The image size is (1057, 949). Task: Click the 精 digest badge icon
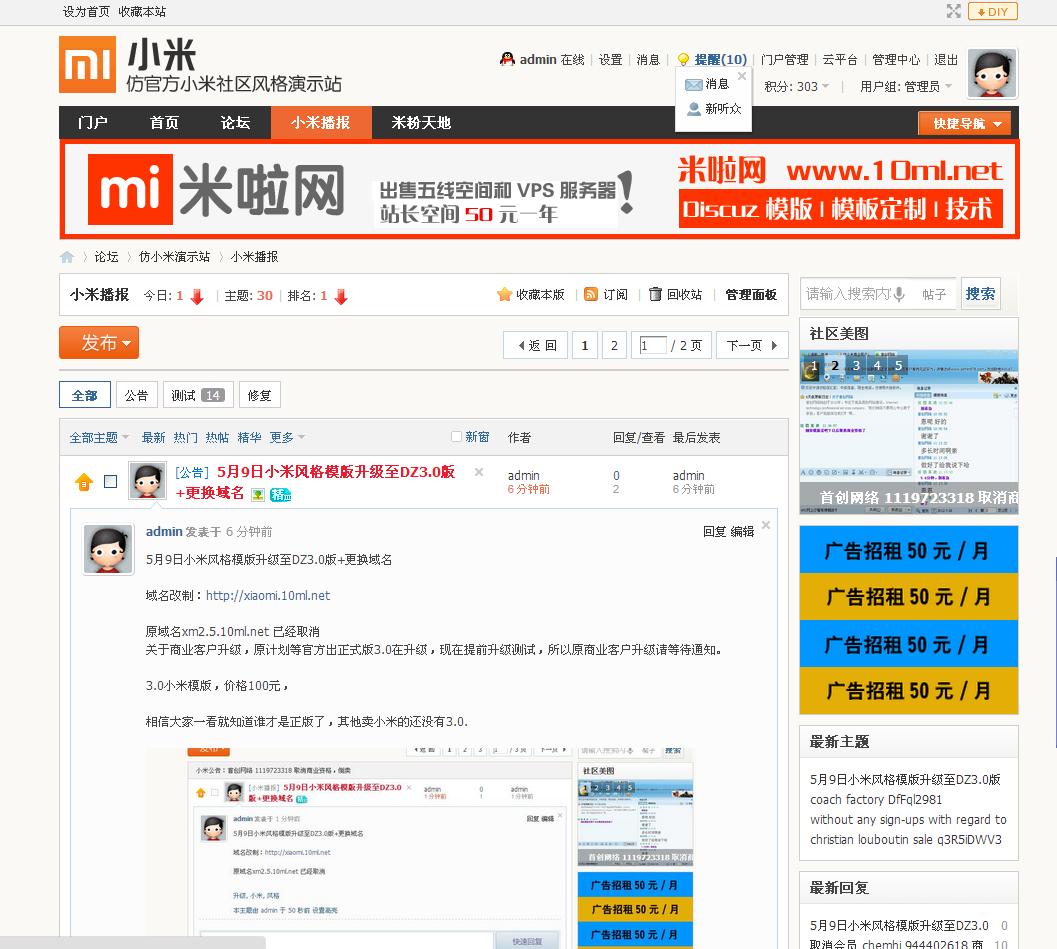280,495
